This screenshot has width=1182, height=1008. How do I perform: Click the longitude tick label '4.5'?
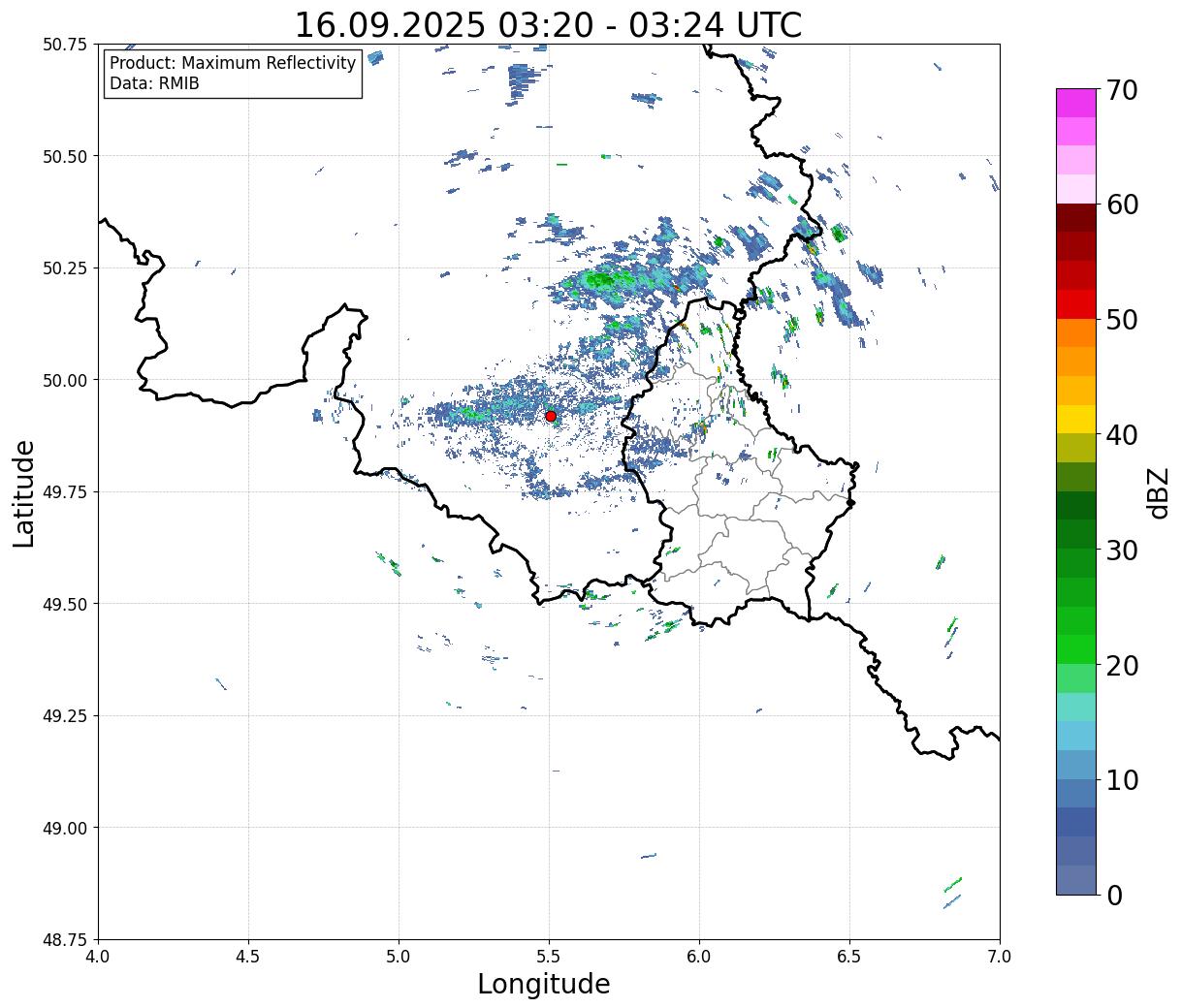click(x=248, y=957)
